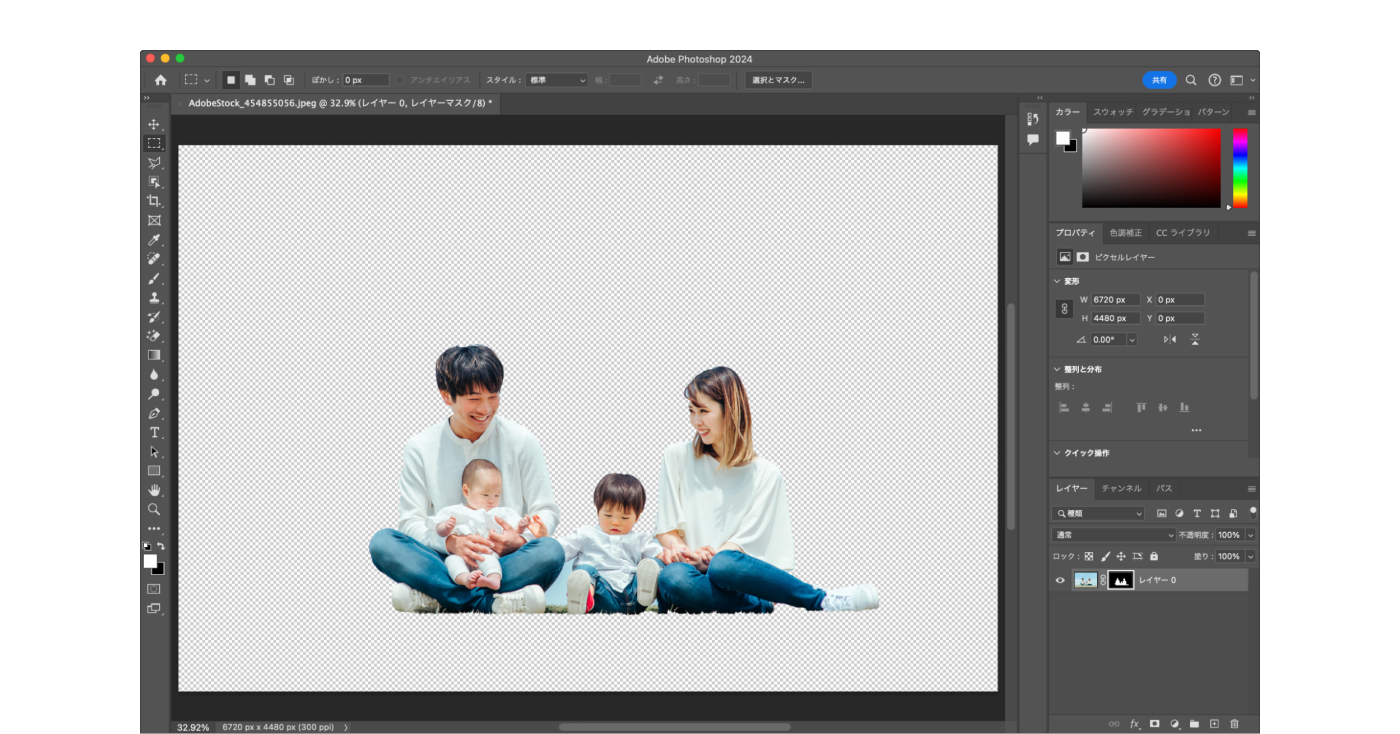Click the create new layer icon
Viewport: 1400px width, 734px height.
click(1214, 723)
